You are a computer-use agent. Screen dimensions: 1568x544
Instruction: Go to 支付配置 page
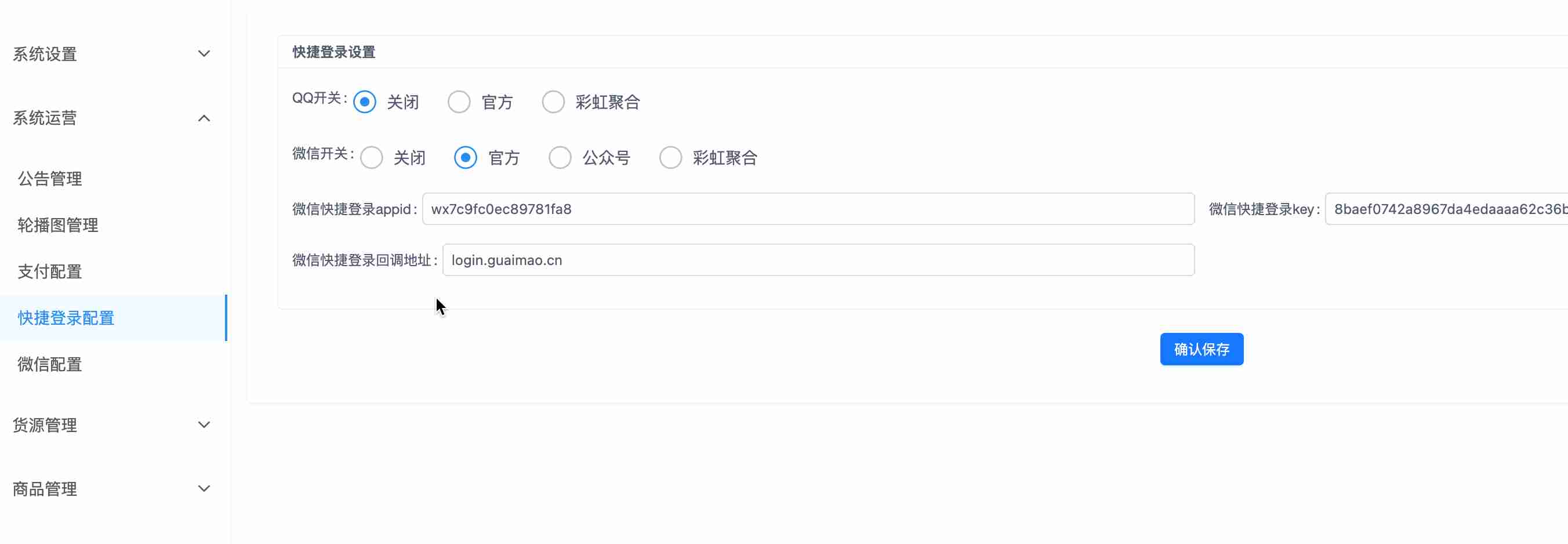pyautogui.click(x=50, y=271)
